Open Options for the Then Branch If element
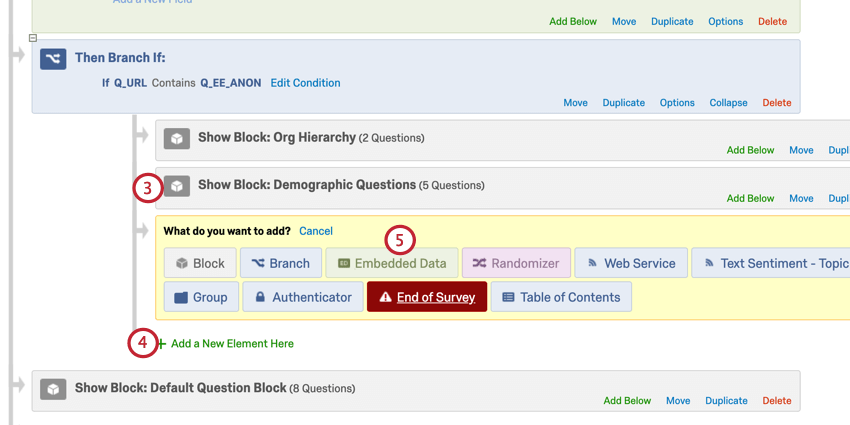Viewport: 850px width, 425px height. (677, 102)
